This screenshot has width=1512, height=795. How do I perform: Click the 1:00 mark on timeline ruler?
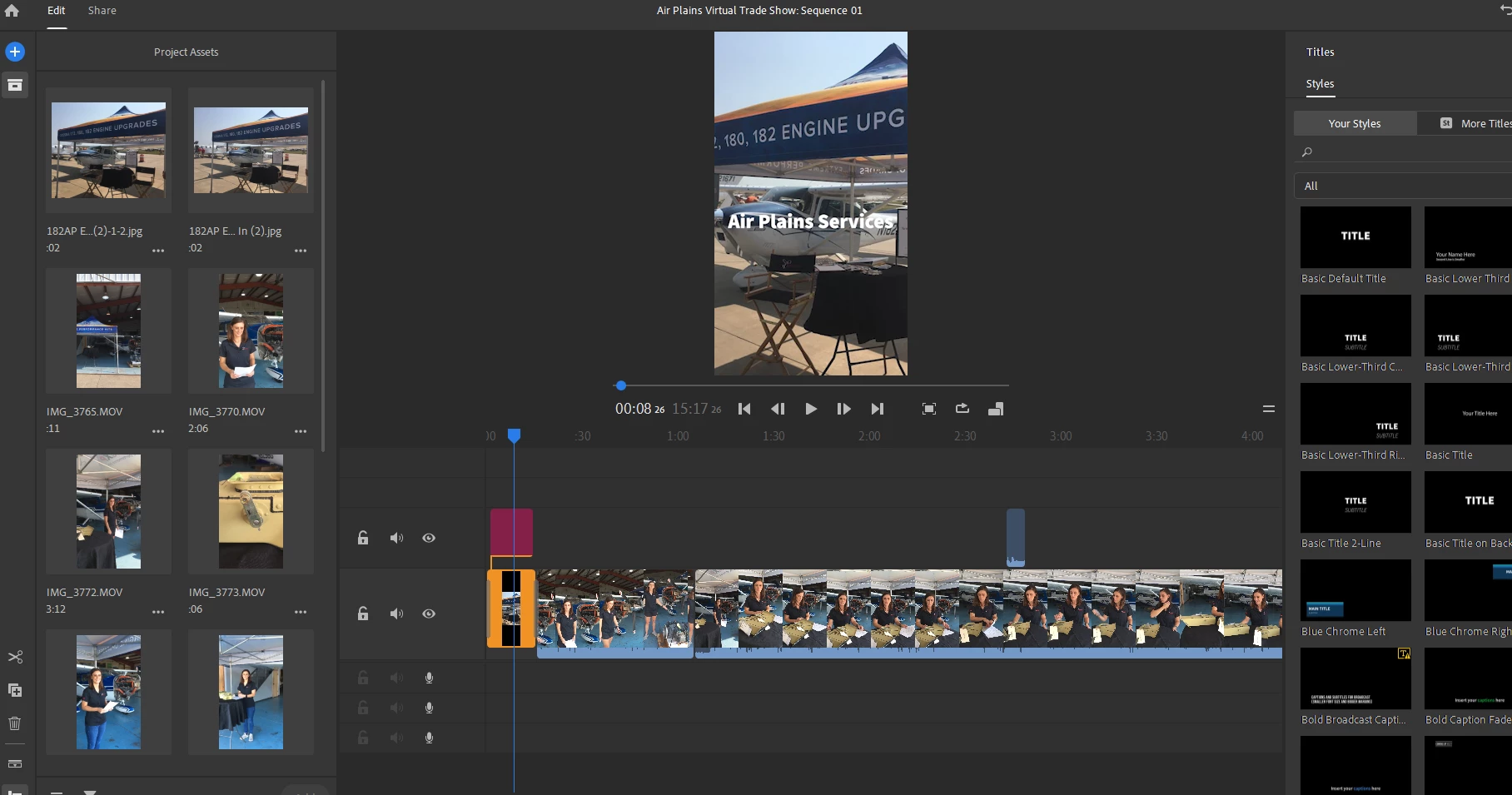point(678,436)
